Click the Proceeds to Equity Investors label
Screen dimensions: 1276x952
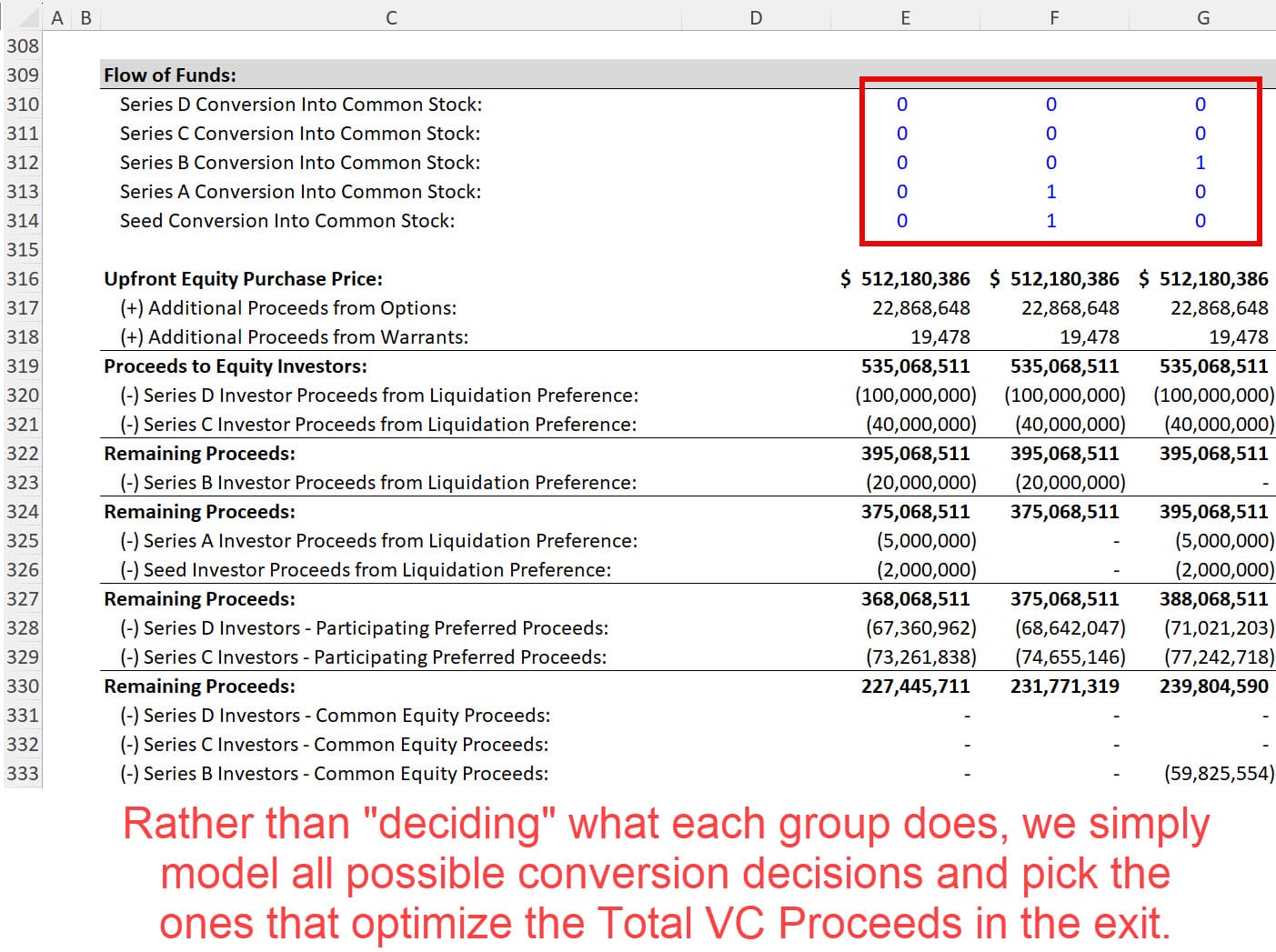(236, 366)
